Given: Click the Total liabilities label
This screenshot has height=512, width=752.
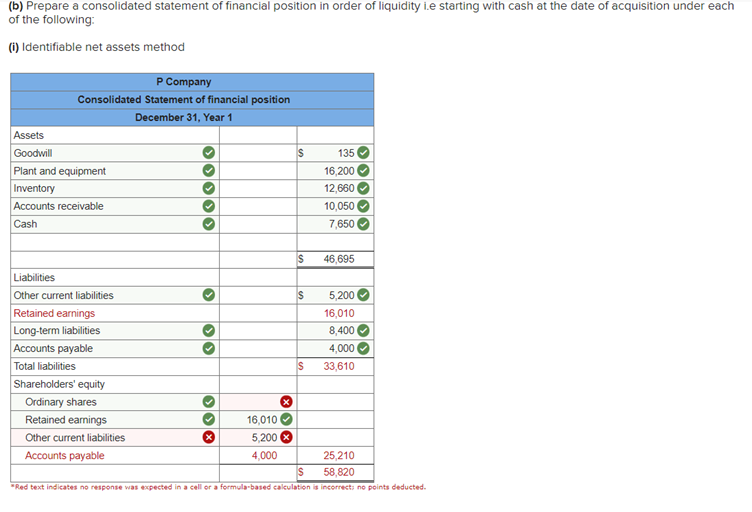Looking at the screenshot, I should pyautogui.click(x=45, y=366).
